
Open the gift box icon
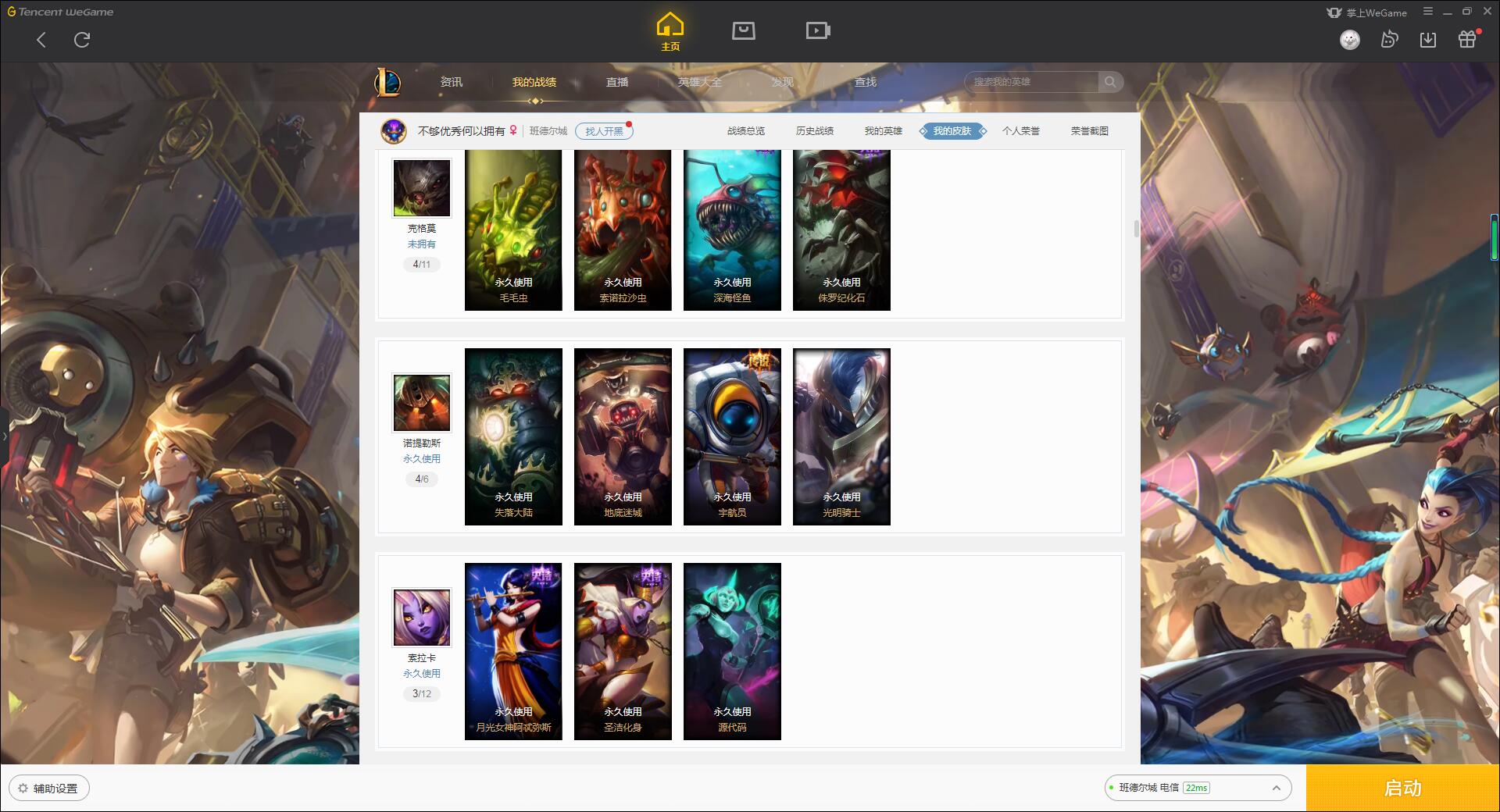coord(1467,39)
